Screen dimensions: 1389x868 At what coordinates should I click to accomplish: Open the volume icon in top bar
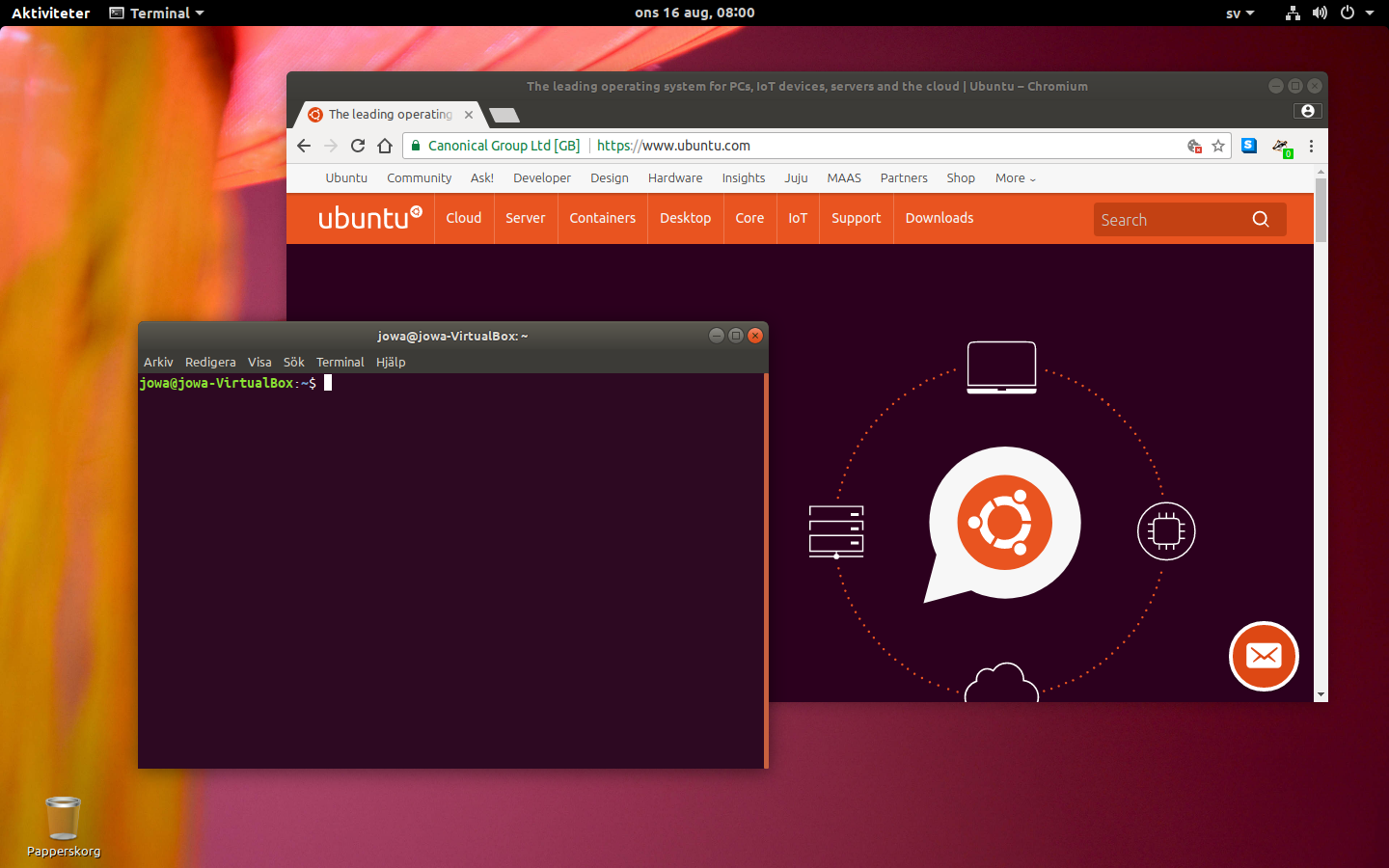point(1320,13)
